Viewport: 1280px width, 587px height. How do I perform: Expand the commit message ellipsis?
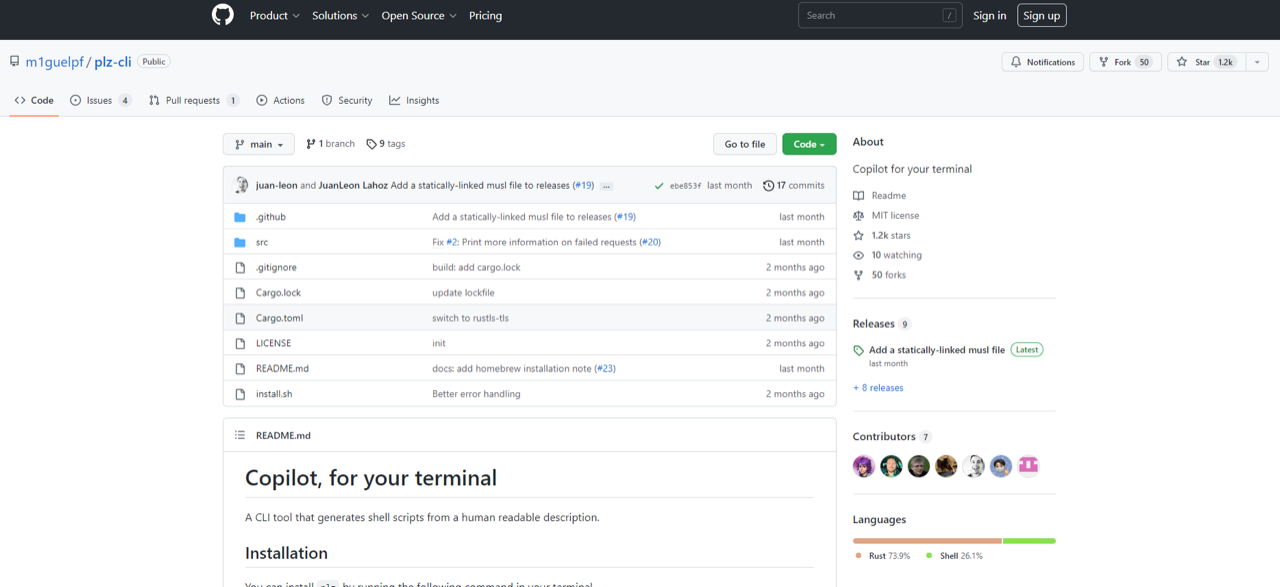tap(607, 186)
